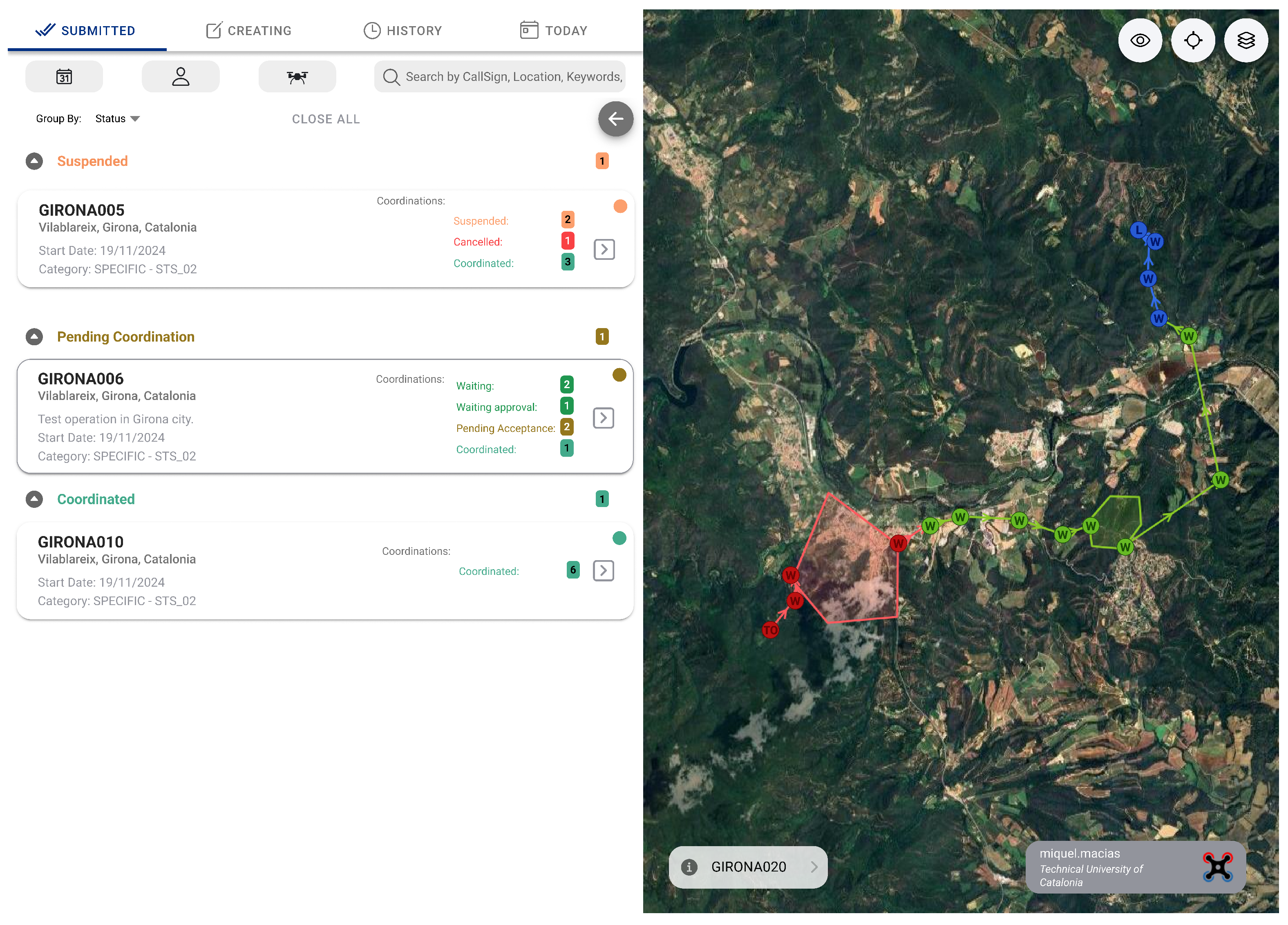Click the orange status dot on GIRONA005

(x=620, y=206)
